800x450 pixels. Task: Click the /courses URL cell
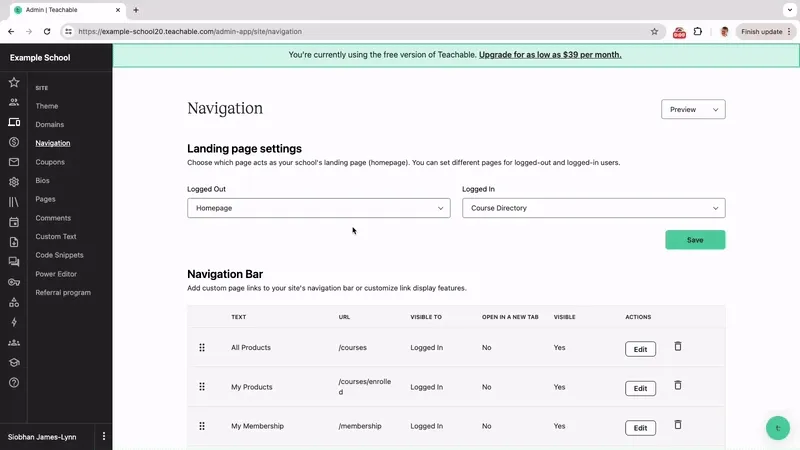coord(353,347)
